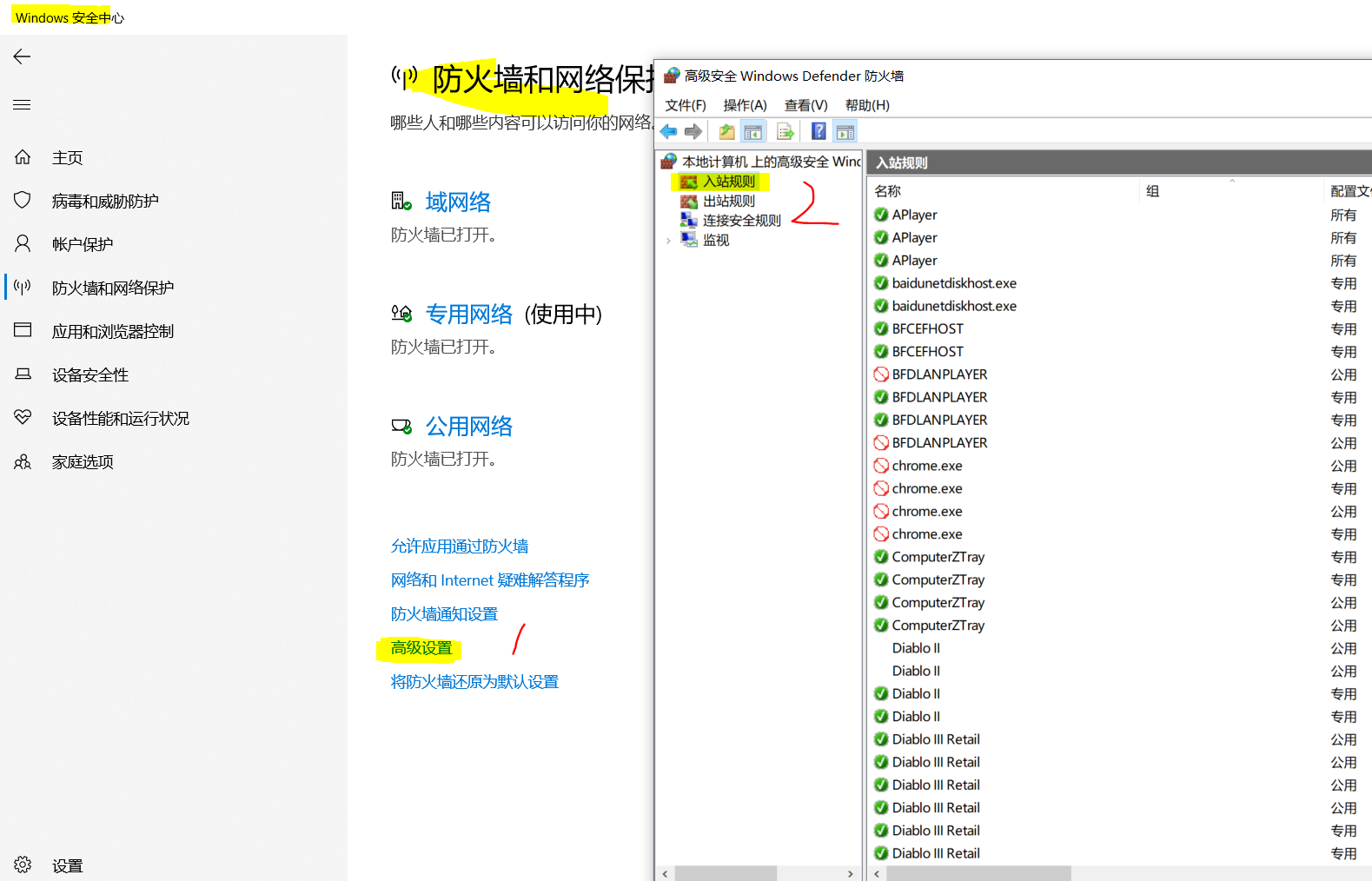Open the 主页 home icon in sidebar
Screen dimensions: 1372x881
coord(23,157)
